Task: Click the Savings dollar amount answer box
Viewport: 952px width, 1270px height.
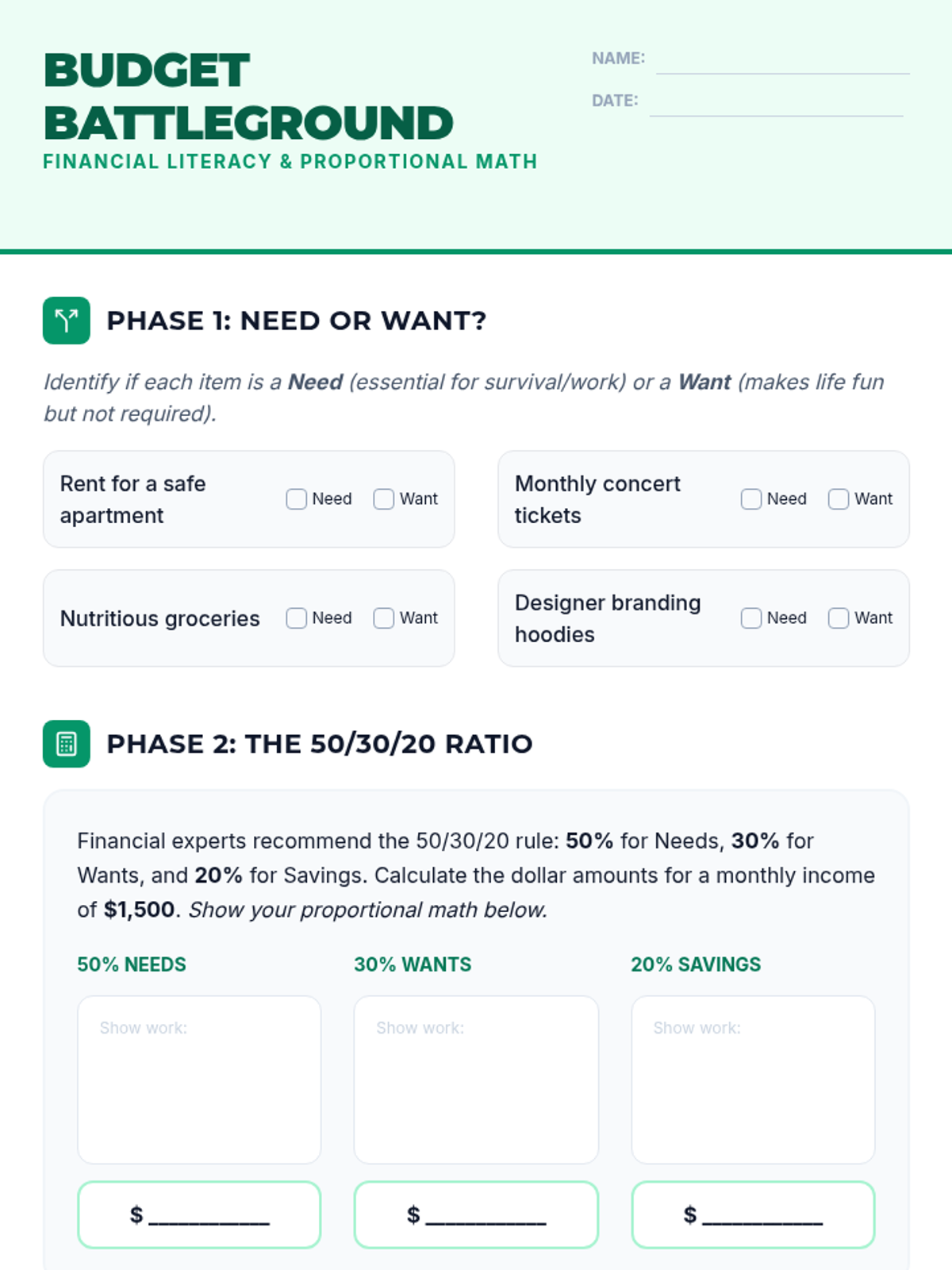Action: [x=753, y=1214]
